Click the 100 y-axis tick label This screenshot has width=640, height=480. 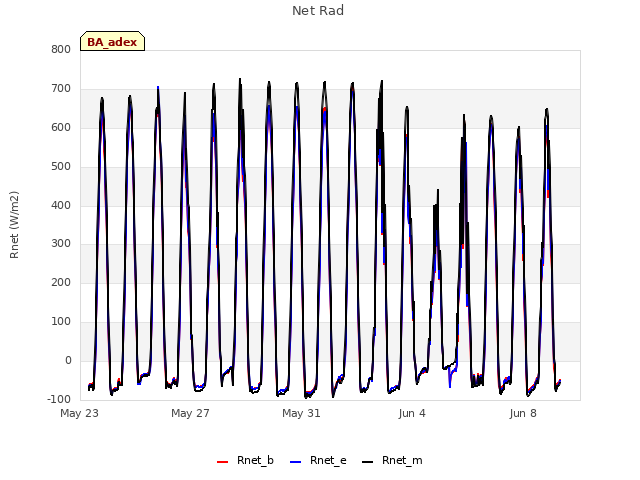61,322
